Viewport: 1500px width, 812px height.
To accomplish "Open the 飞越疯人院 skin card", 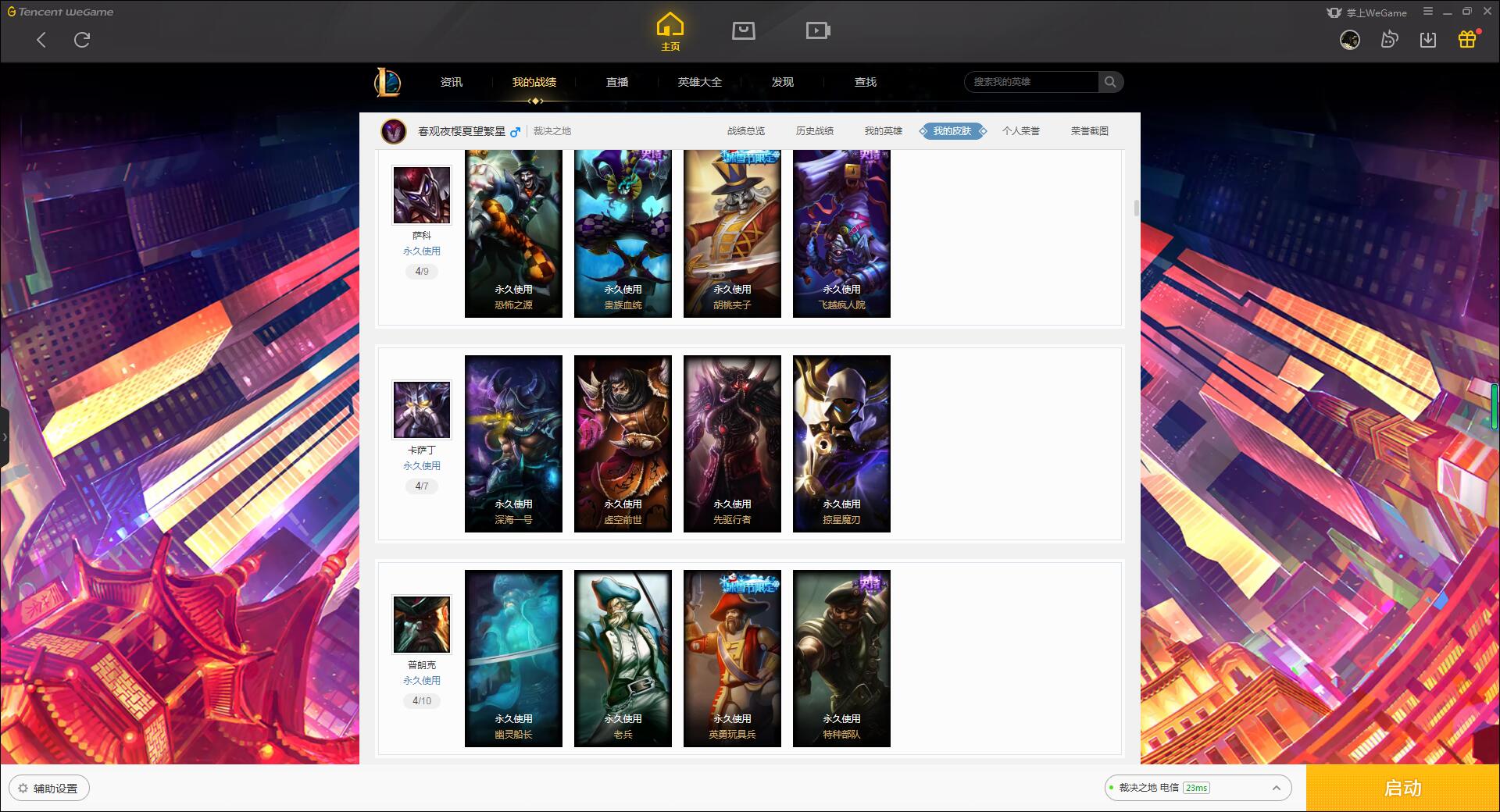I will click(841, 233).
